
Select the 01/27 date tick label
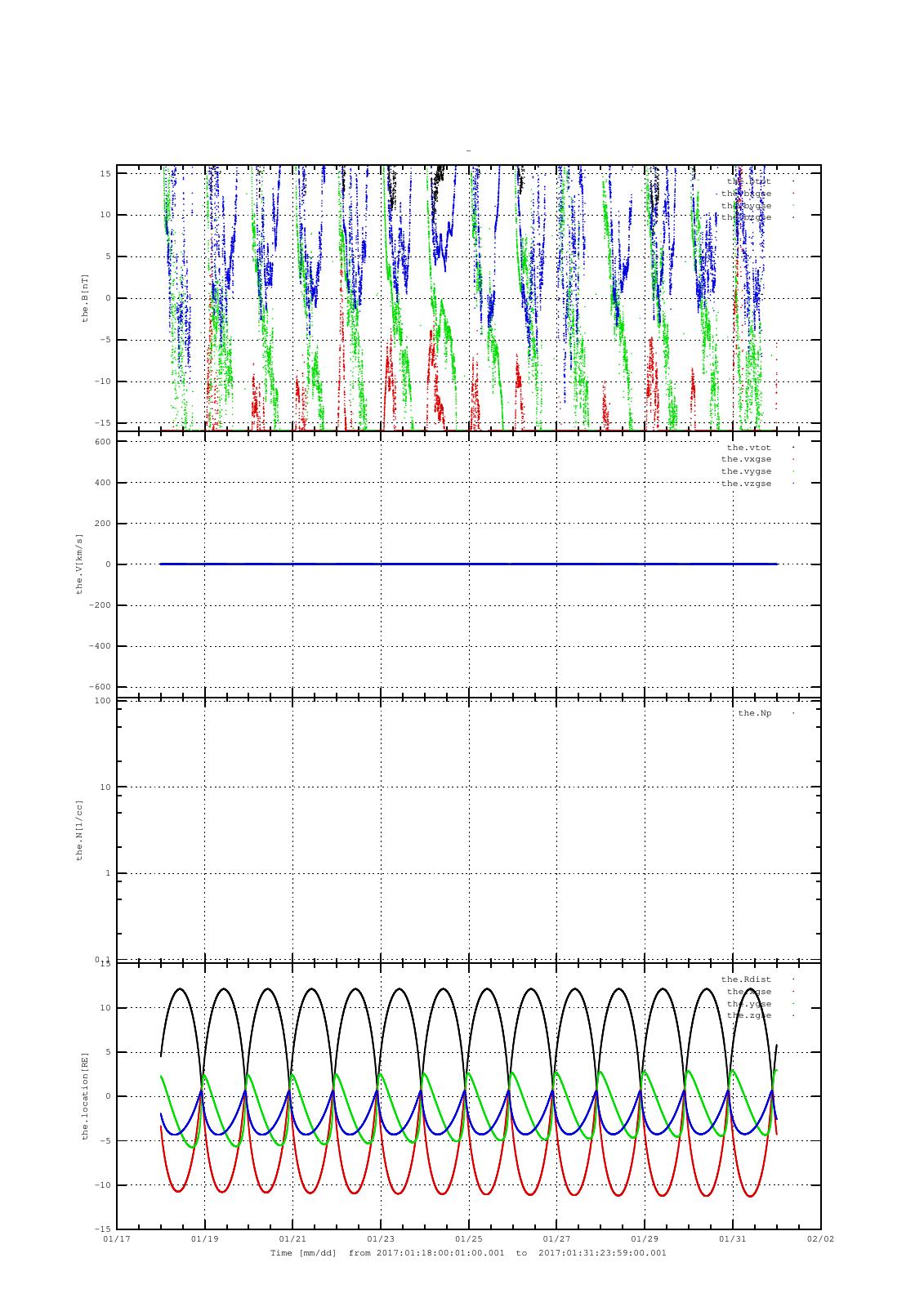point(556,1239)
